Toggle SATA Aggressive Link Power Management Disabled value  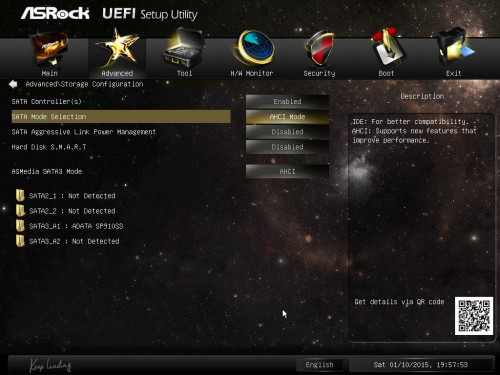coord(287,132)
